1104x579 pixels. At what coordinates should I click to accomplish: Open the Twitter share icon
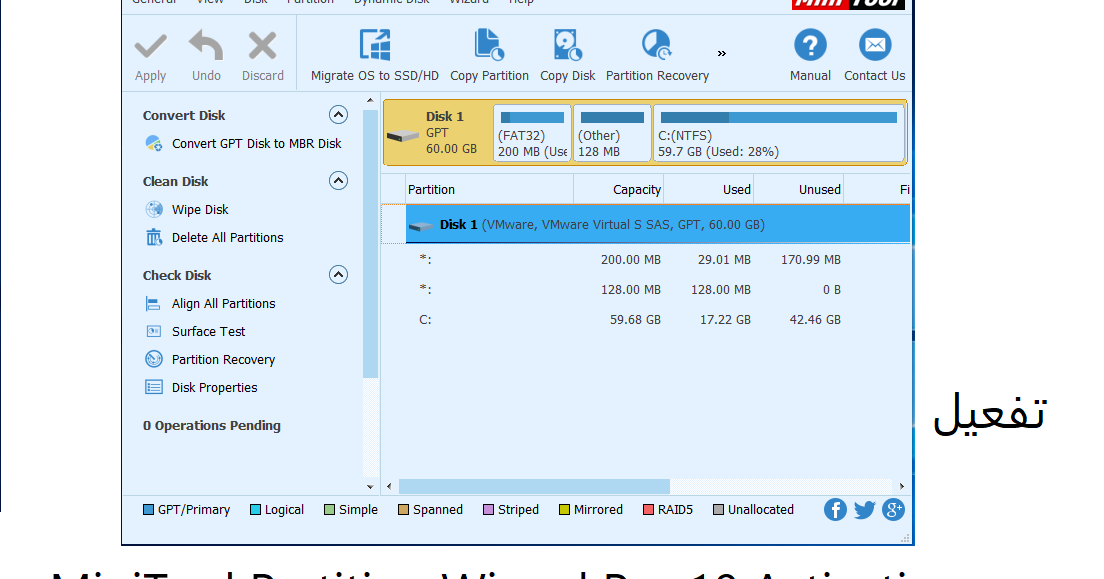tap(865, 509)
